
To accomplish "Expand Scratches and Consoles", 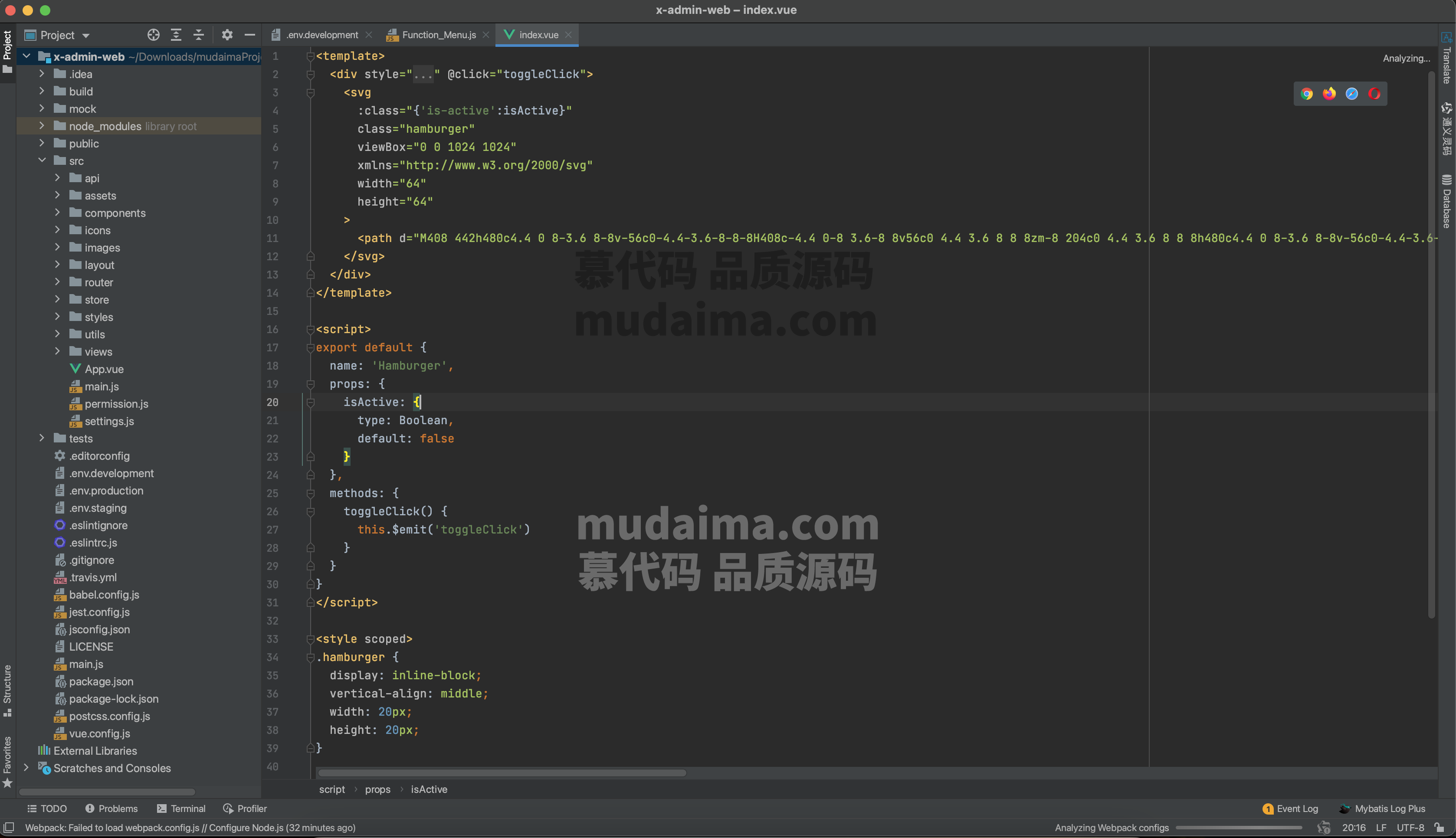I will click(26, 768).
